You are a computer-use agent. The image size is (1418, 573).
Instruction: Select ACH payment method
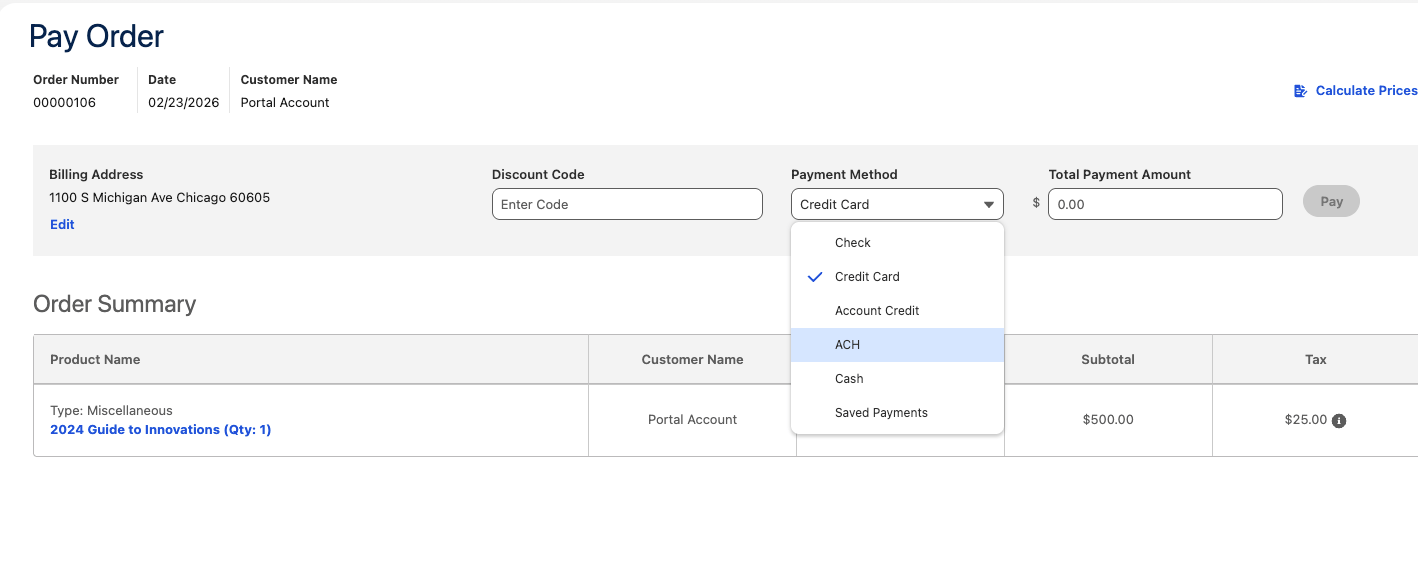pyautogui.click(x=897, y=345)
